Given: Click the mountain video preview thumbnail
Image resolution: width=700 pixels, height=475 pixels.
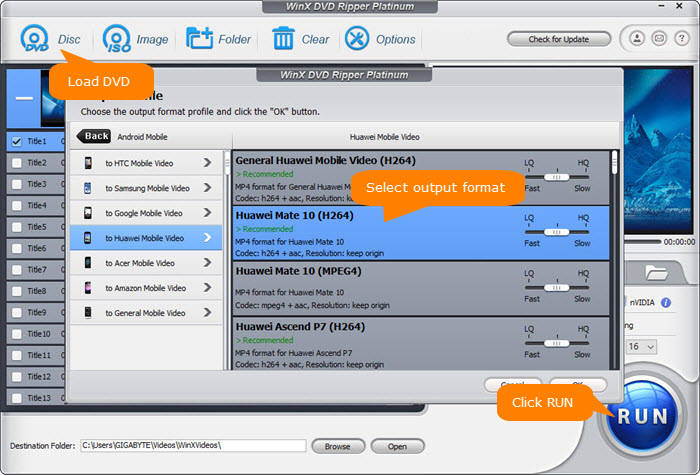Looking at the screenshot, I should (x=657, y=150).
